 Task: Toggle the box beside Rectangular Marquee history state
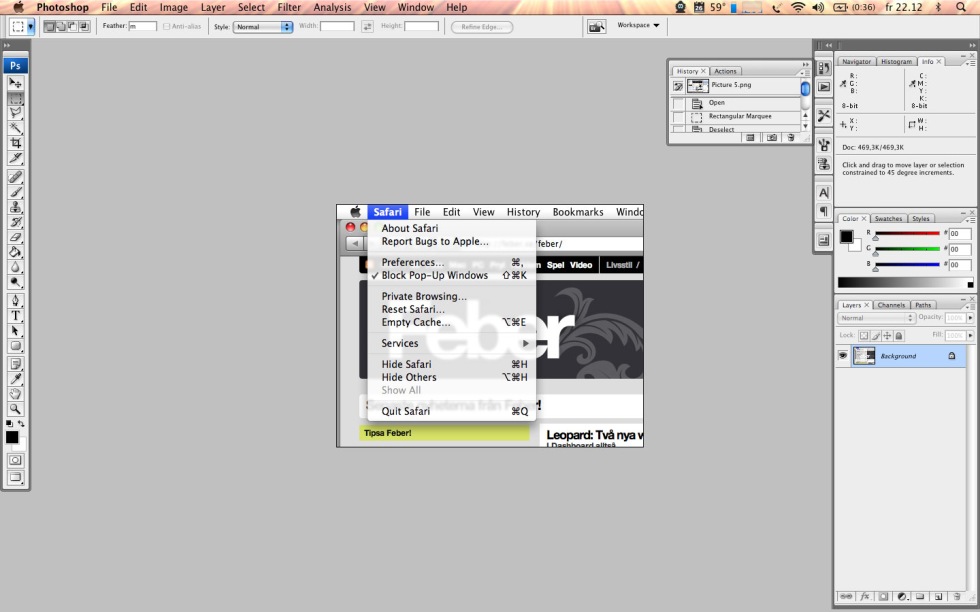[x=679, y=117]
